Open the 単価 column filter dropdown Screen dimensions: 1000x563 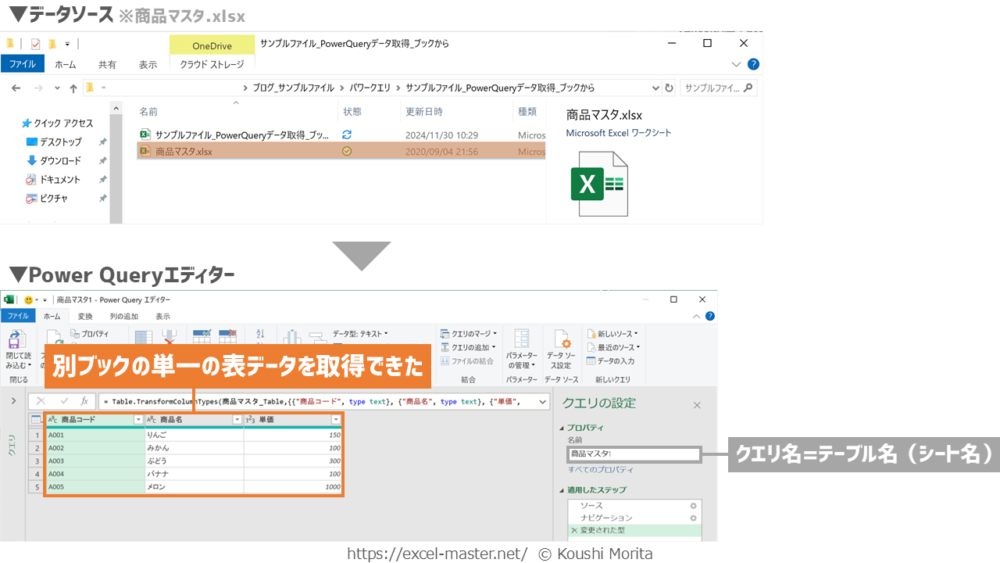click(x=336, y=420)
